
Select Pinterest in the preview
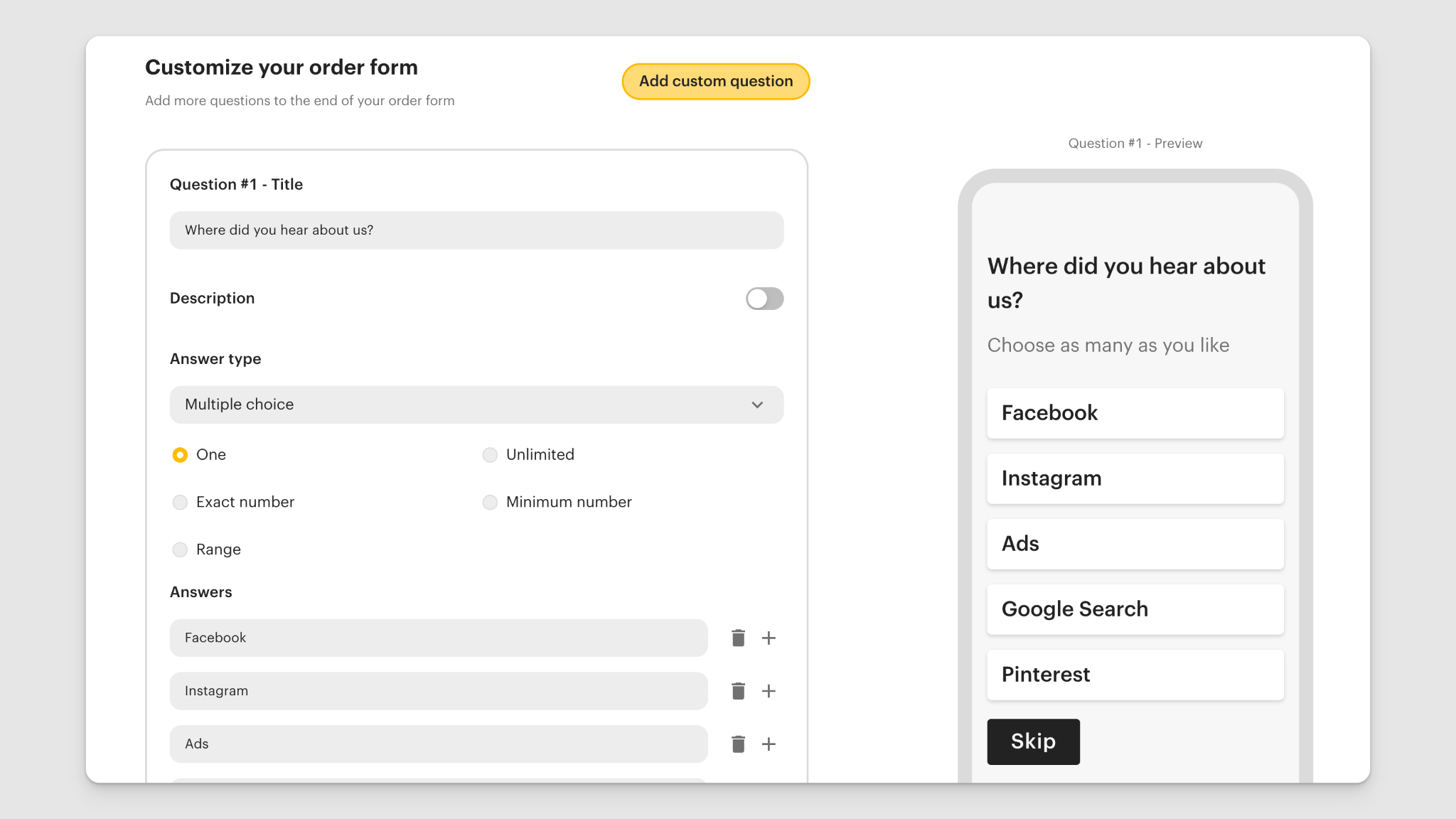(1135, 674)
